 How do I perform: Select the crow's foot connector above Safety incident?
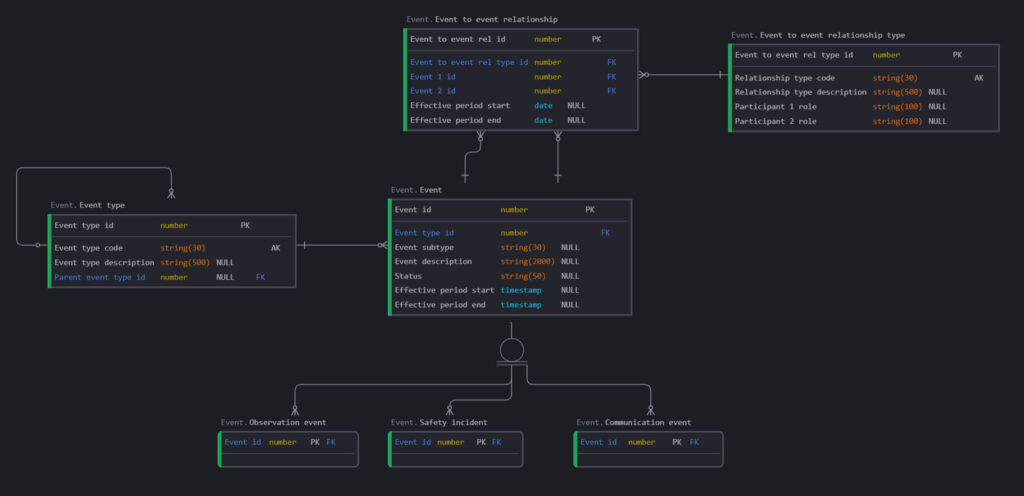pos(450,408)
